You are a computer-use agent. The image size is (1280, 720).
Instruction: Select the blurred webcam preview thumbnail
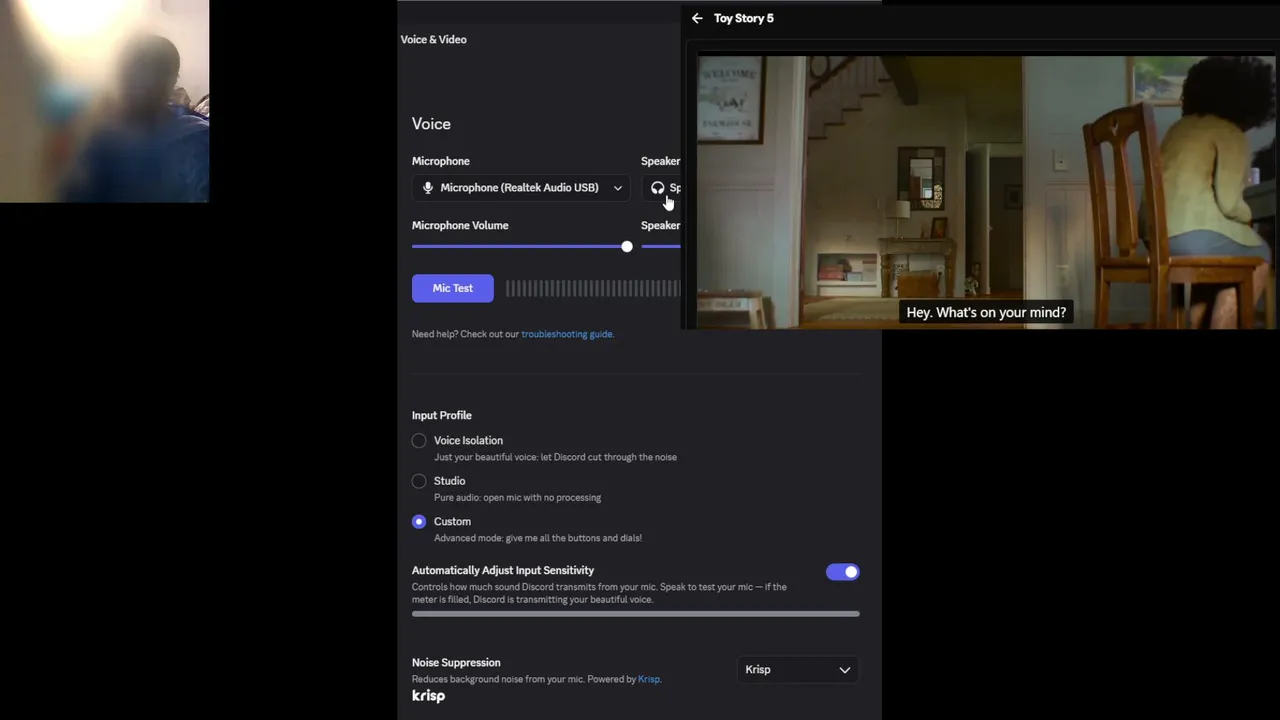(104, 101)
